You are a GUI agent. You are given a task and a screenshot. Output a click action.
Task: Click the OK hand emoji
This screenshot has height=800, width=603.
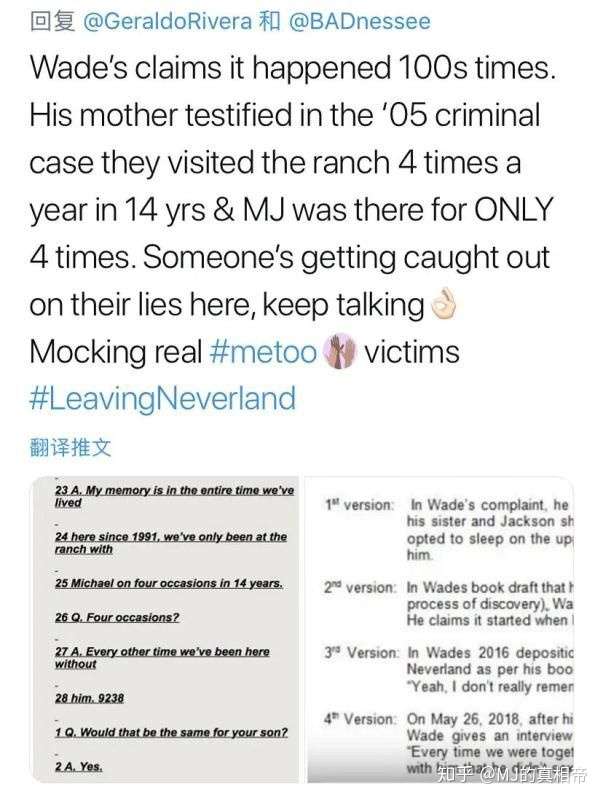[443, 305]
